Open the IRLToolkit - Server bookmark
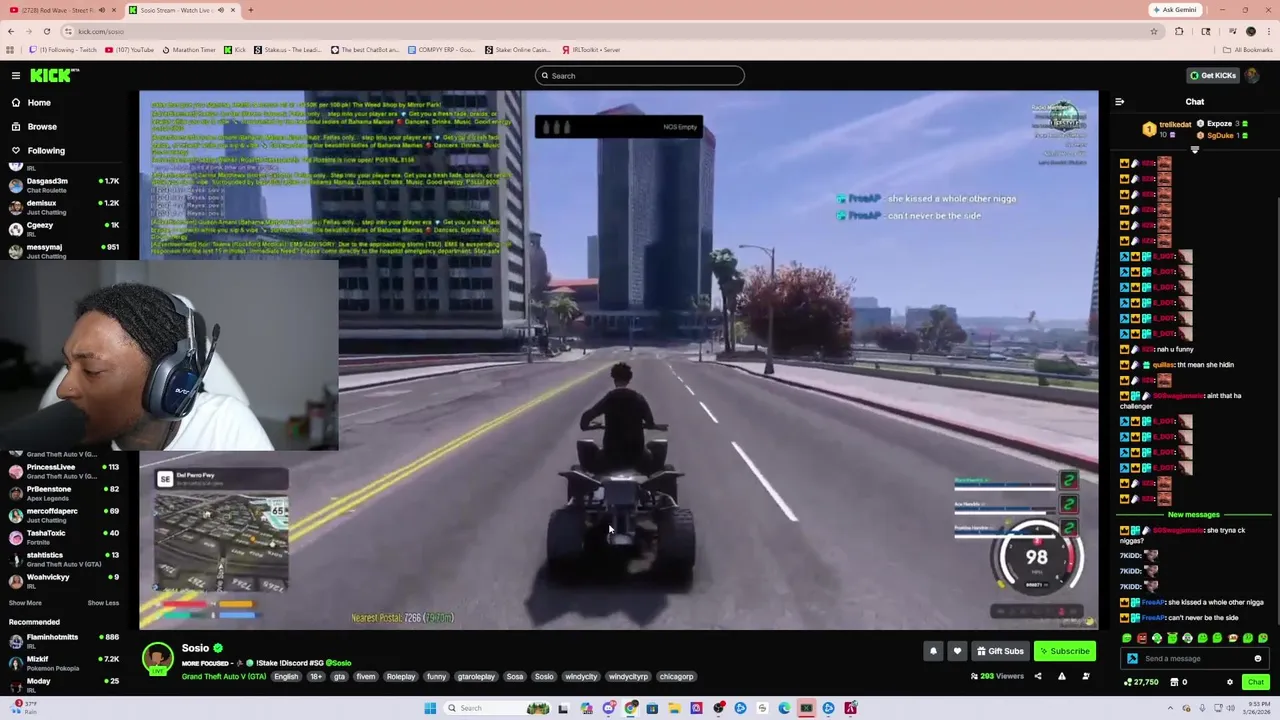1280x720 pixels. tap(590, 49)
